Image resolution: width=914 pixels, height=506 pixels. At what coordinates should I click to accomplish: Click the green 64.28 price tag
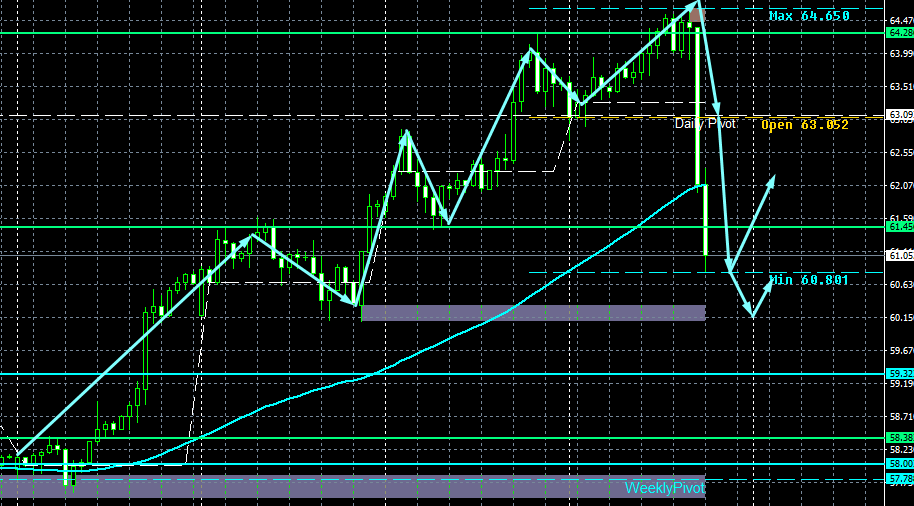coord(899,33)
